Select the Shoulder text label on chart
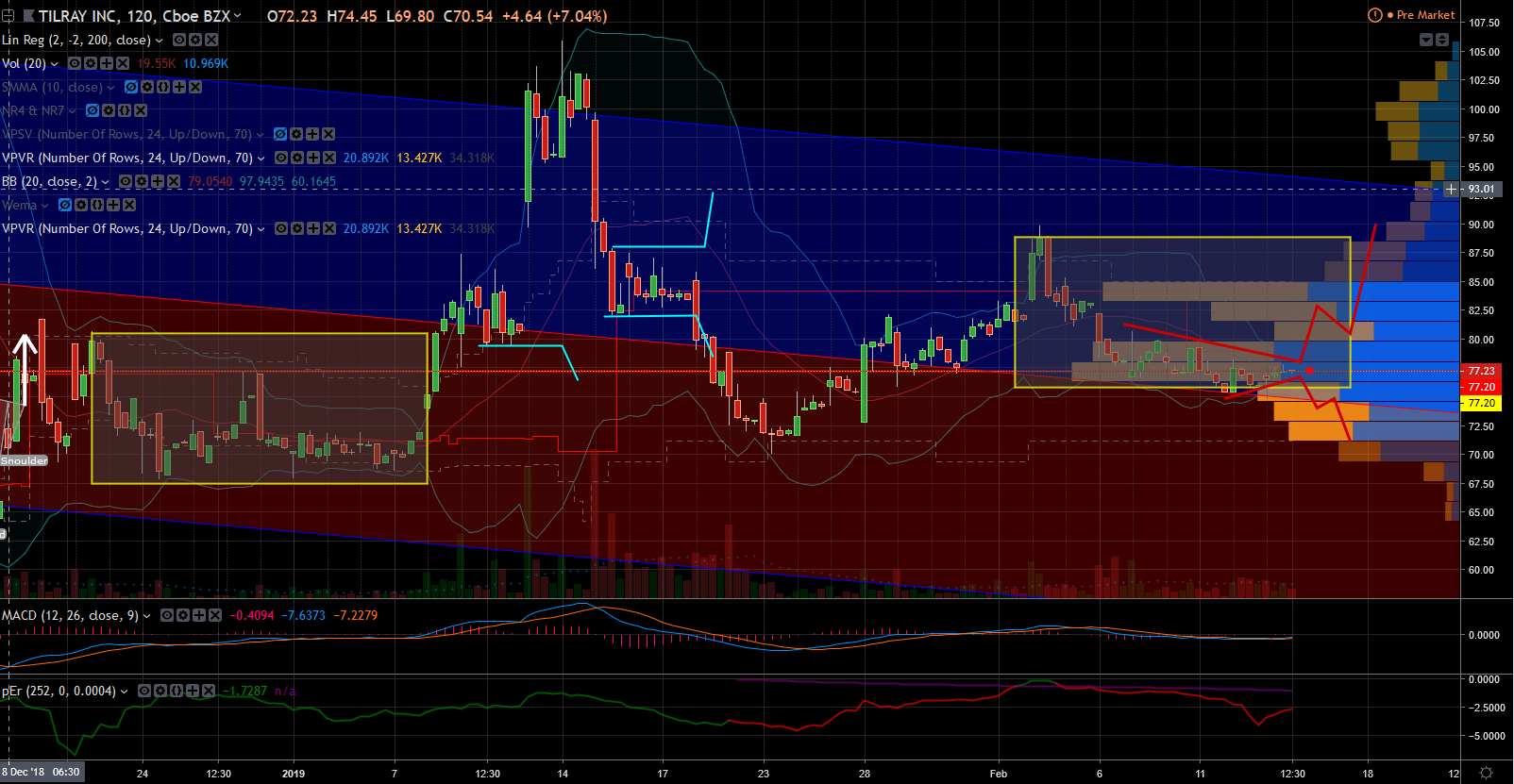1514x784 pixels. (x=25, y=460)
